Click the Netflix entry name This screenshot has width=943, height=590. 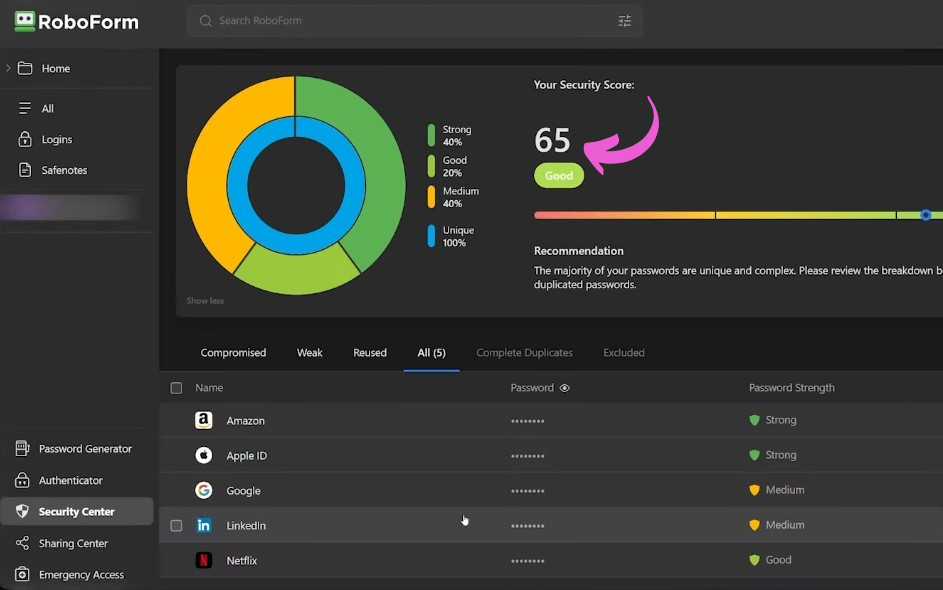pos(242,561)
